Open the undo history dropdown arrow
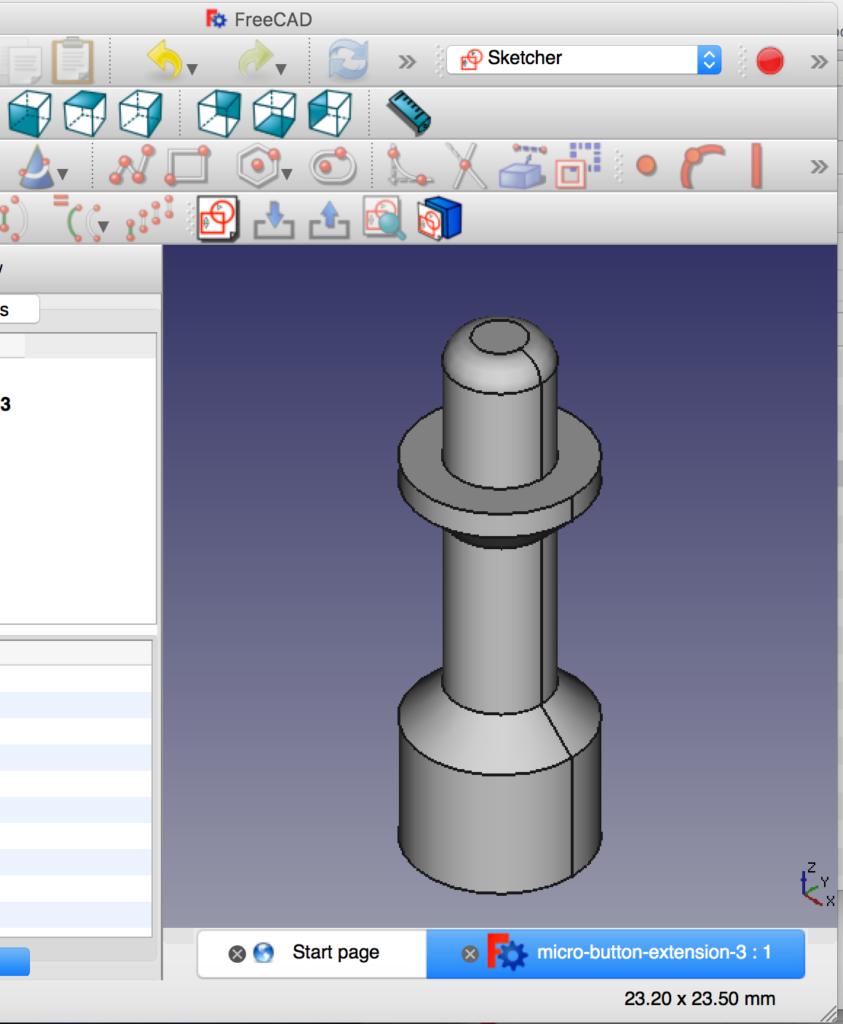The image size is (843, 1024). [x=192, y=70]
